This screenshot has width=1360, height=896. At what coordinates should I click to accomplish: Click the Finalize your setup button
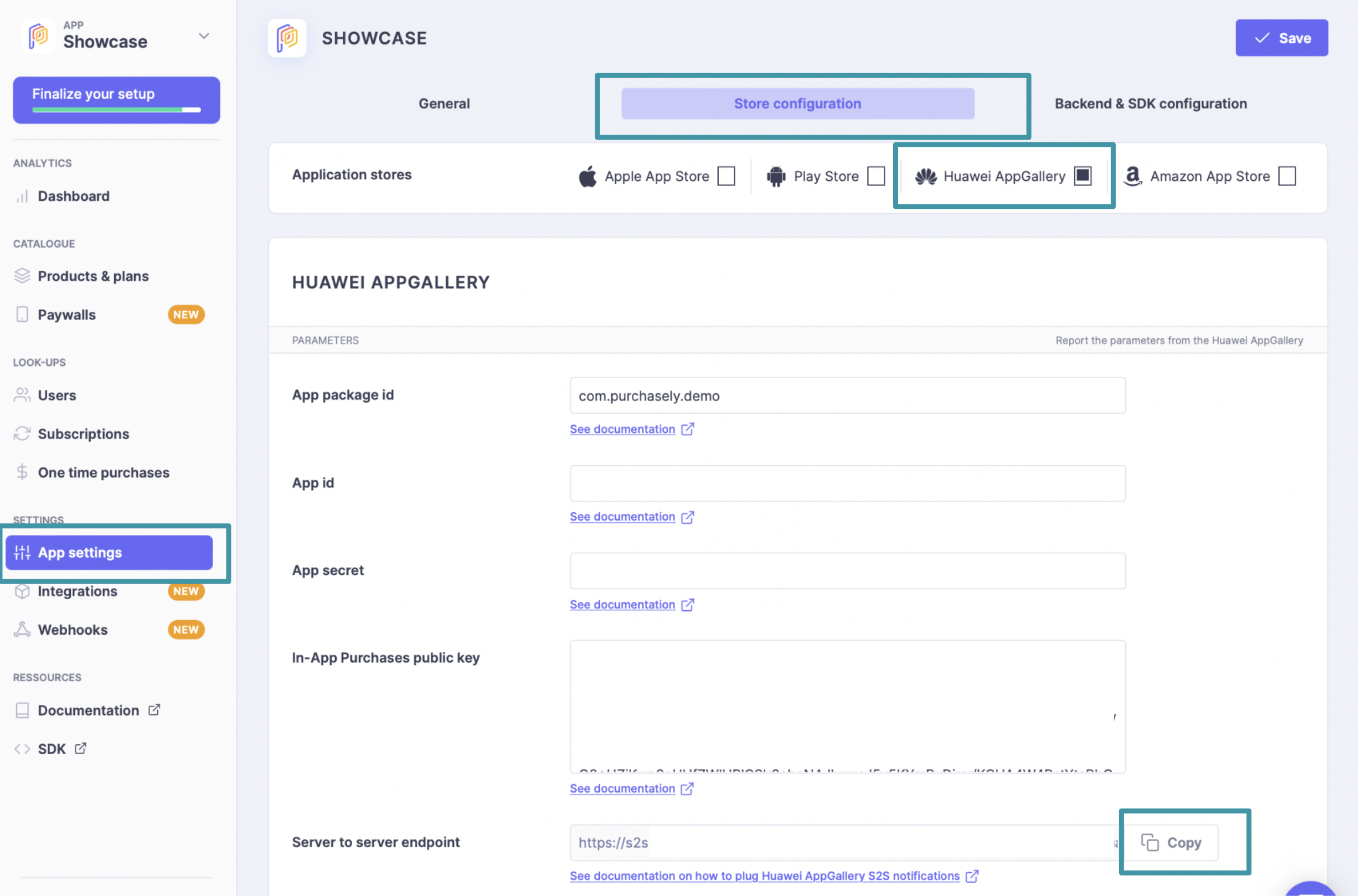pyautogui.click(x=117, y=100)
